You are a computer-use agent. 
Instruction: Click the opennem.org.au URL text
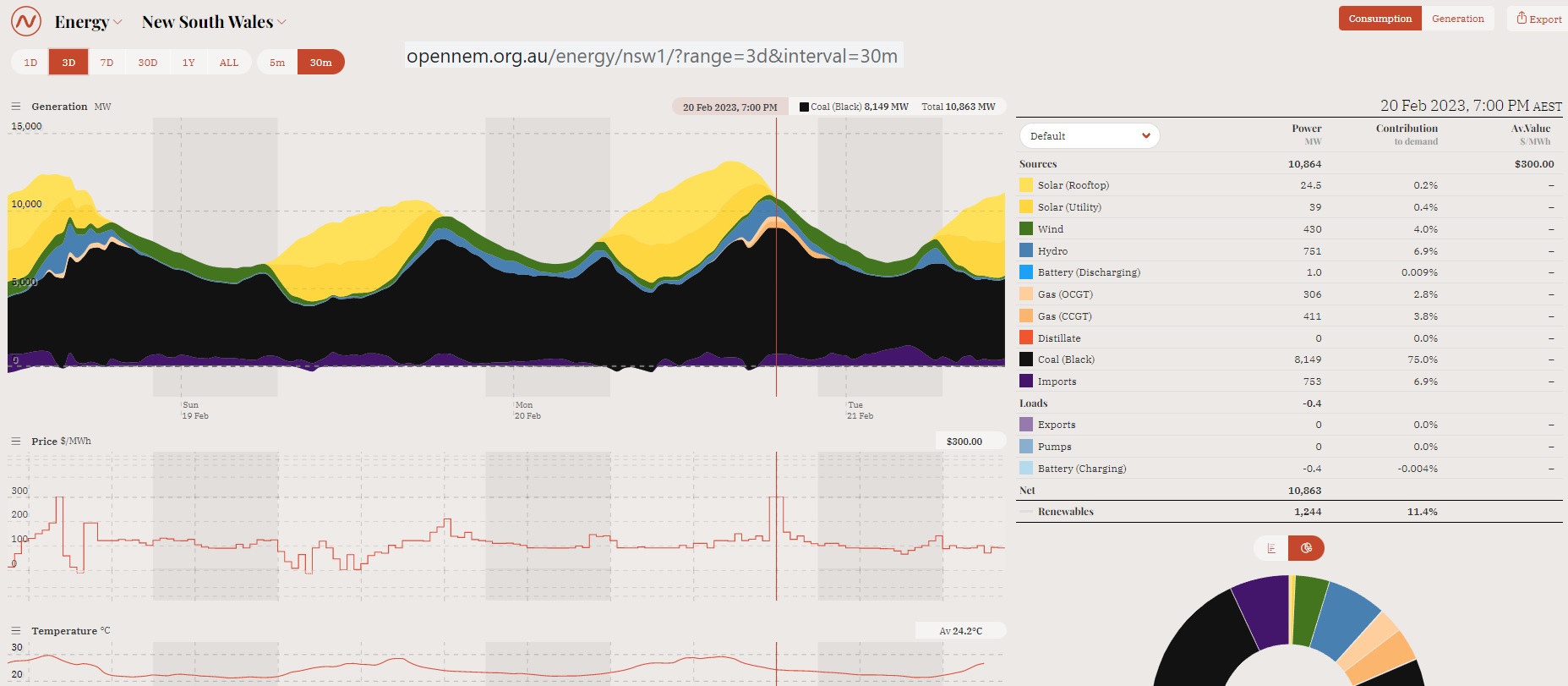point(653,56)
